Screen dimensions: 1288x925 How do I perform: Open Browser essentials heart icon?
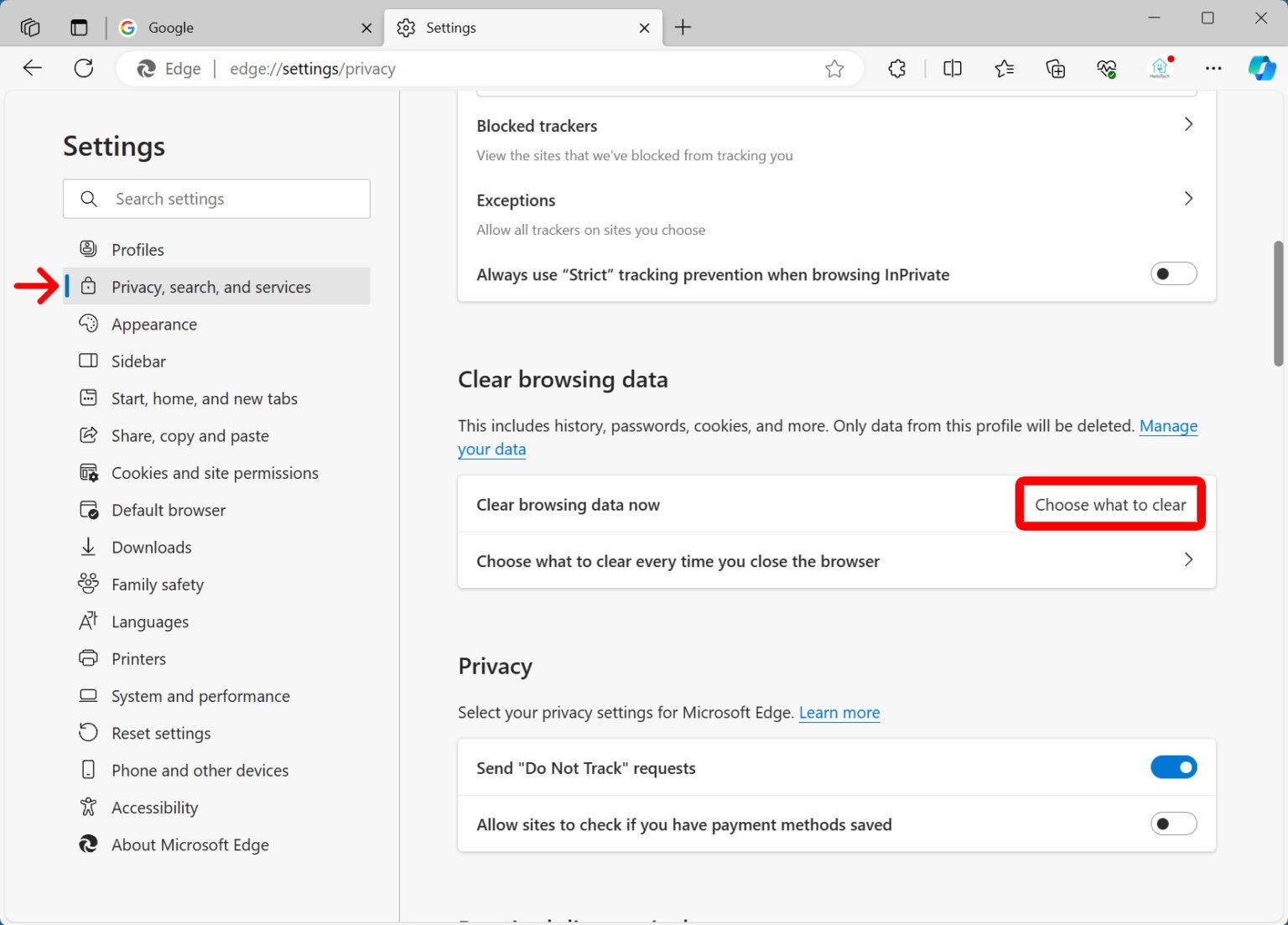tap(1107, 68)
